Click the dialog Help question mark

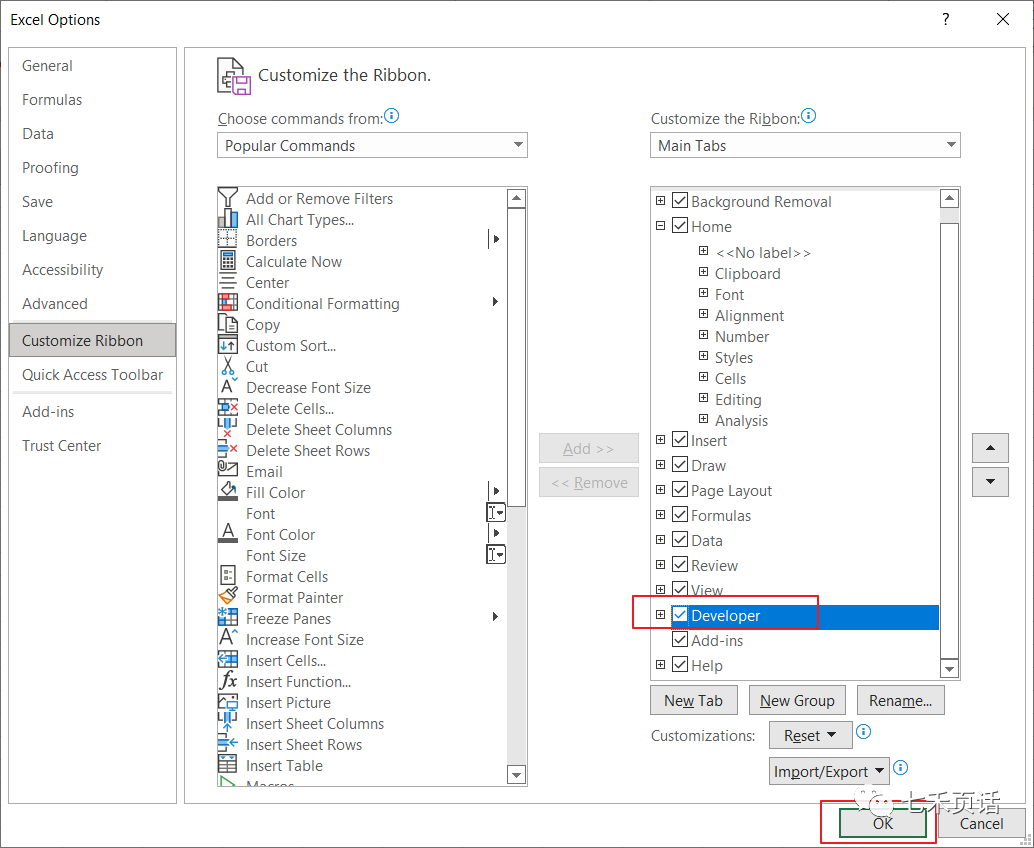pyautogui.click(x=946, y=19)
